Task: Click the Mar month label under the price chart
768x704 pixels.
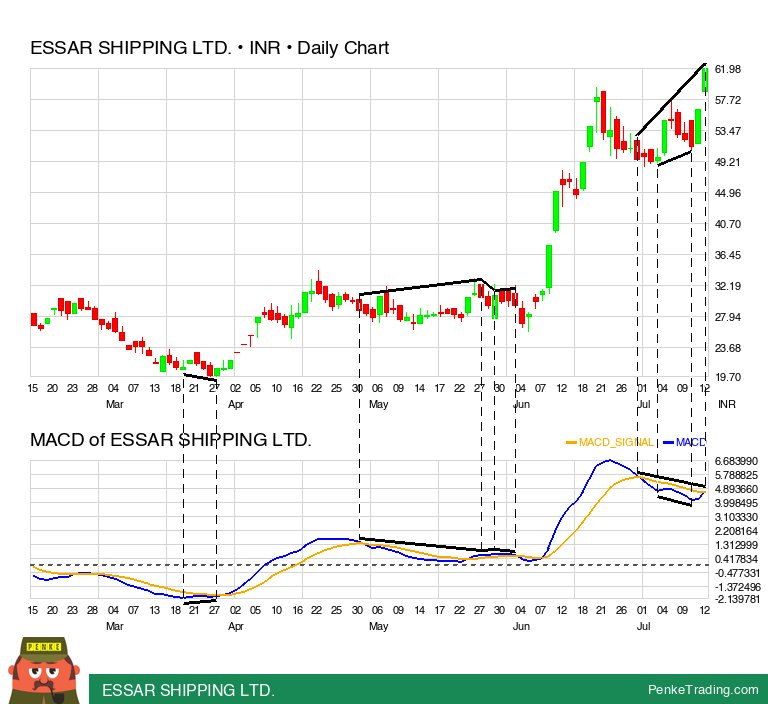Action: (x=115, y=405)
